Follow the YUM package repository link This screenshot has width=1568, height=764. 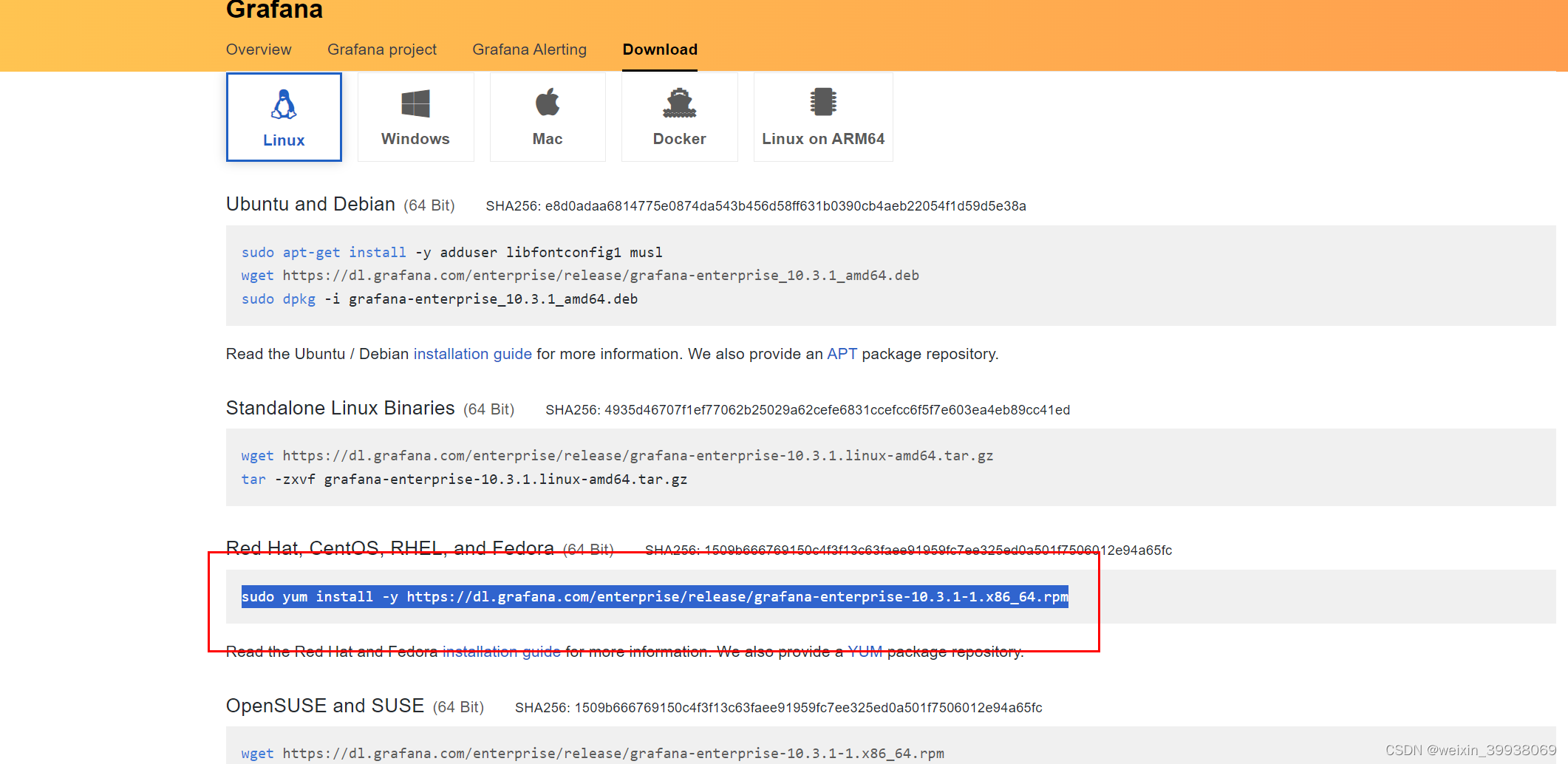(865, 652)
